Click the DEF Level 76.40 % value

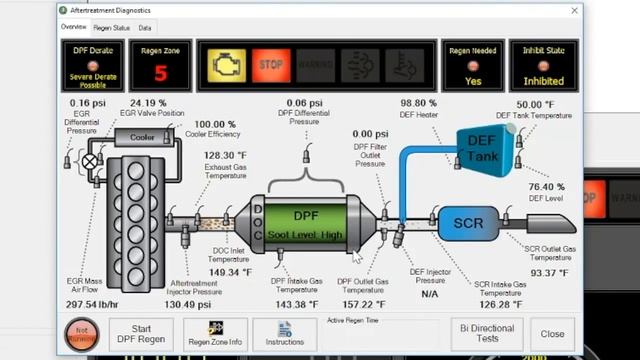[x=547, y=187]
